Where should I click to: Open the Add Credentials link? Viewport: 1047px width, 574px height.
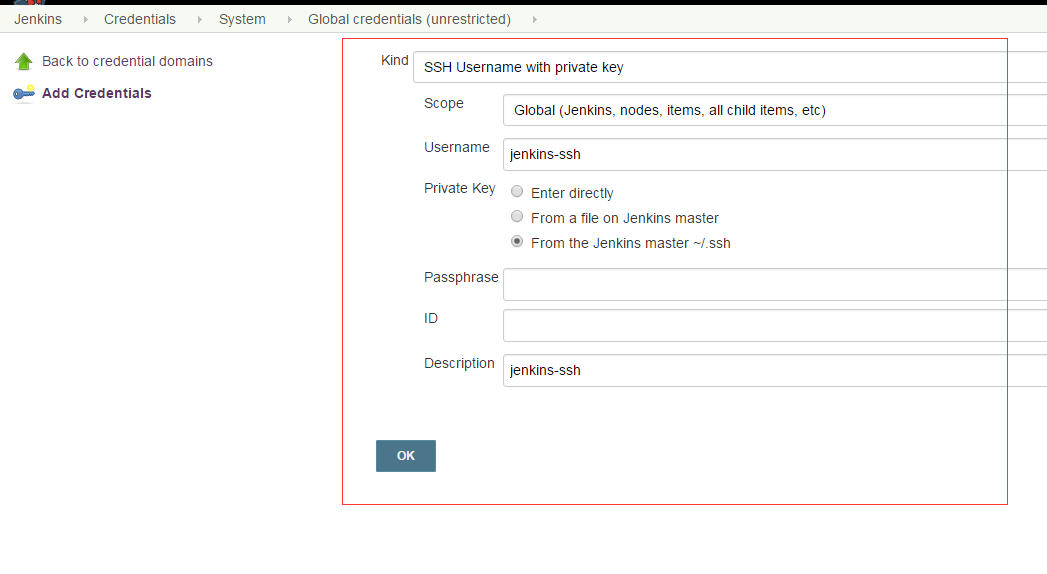click(97, 93)
